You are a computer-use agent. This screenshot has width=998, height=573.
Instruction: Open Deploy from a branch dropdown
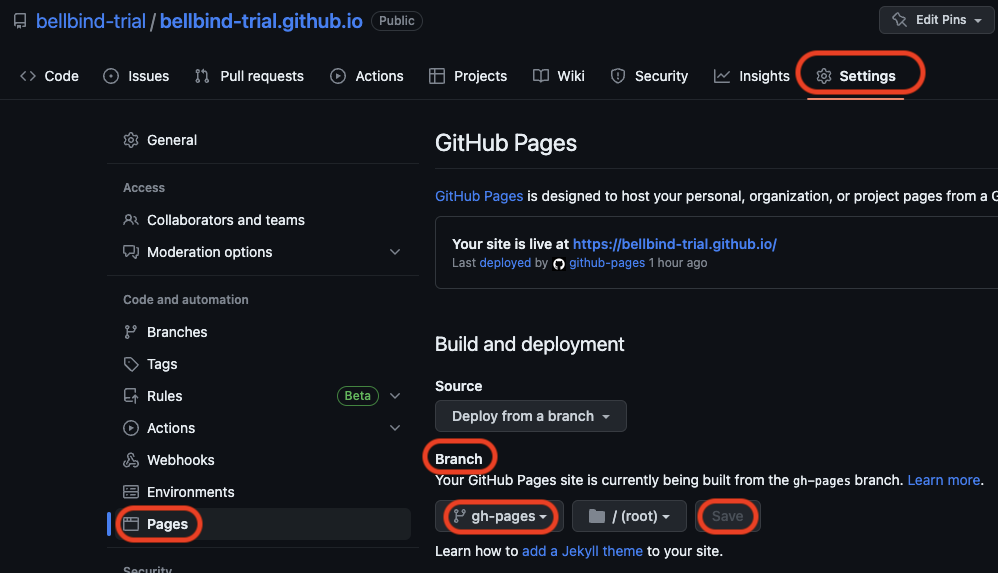531,416
